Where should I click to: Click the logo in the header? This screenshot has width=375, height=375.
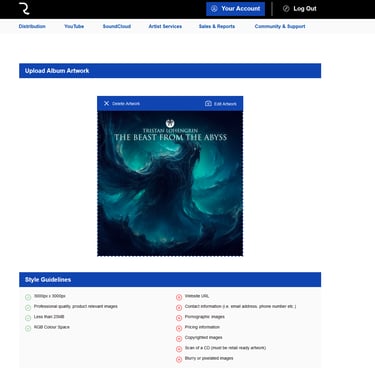(24, 9)
